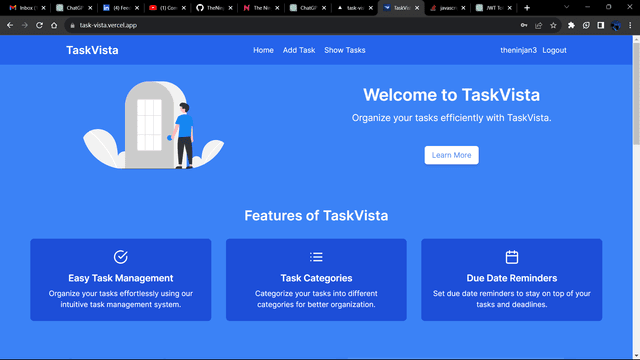Screen dimensions: 640x360
Task: Click the TaskVista logo text
Action: click(92, 50)
